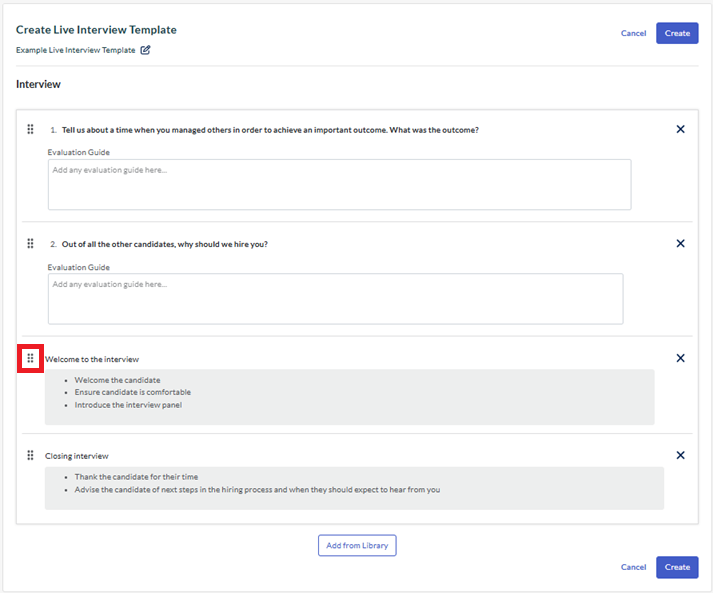
Task: Click the Example Live Interview Template name
Action: pos(75,50)
